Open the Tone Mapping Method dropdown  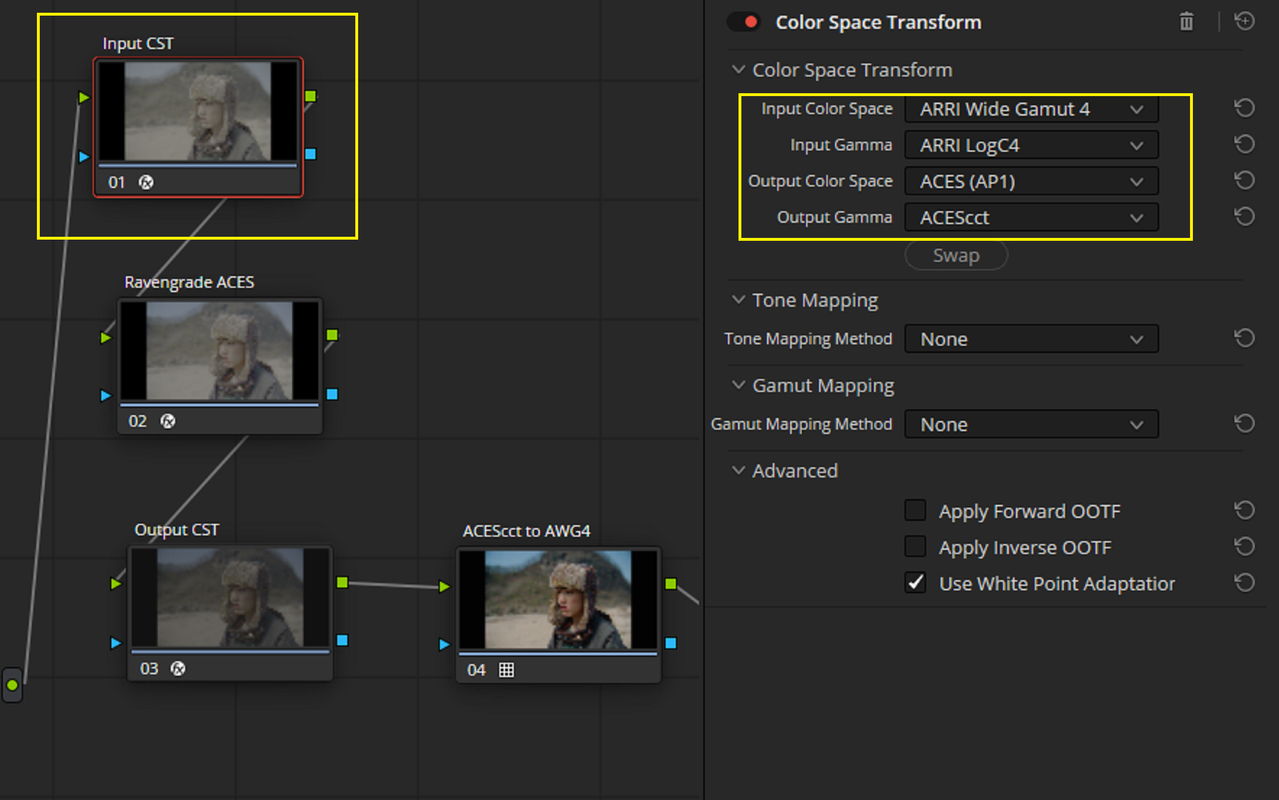pyautogui.click(x=1031, y=339)
